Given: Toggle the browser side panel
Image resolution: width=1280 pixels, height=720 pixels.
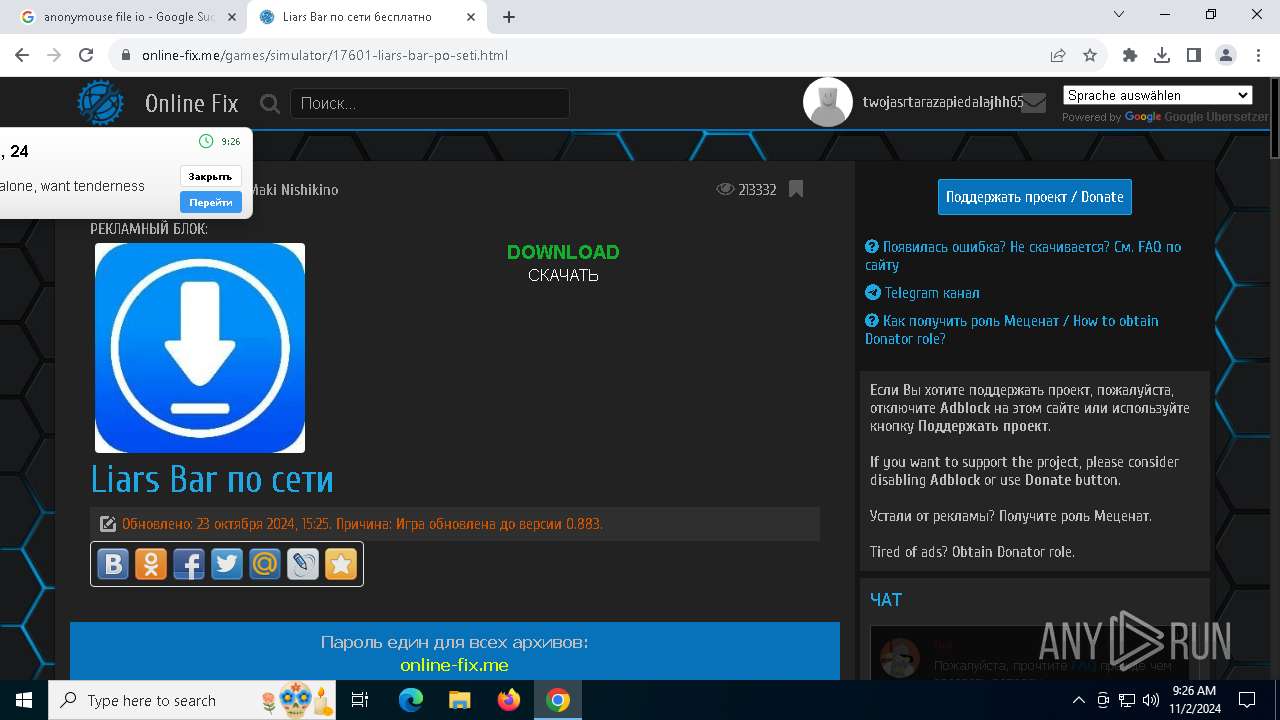Looking at the screenshot, I should click(1194, 55).
